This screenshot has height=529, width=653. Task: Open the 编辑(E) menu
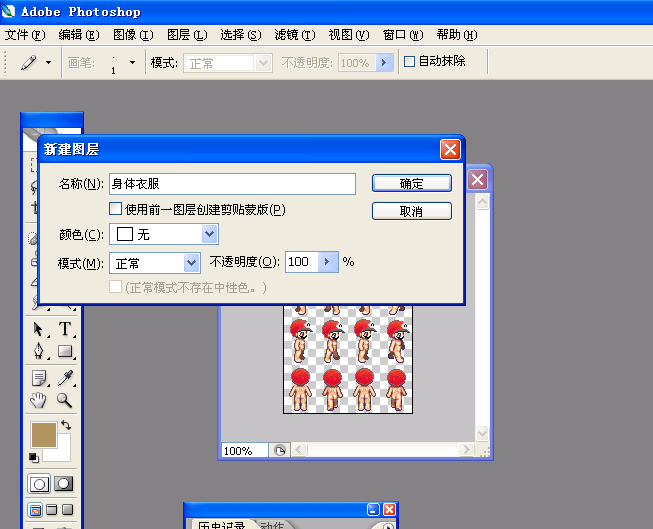tap(79, 35)
